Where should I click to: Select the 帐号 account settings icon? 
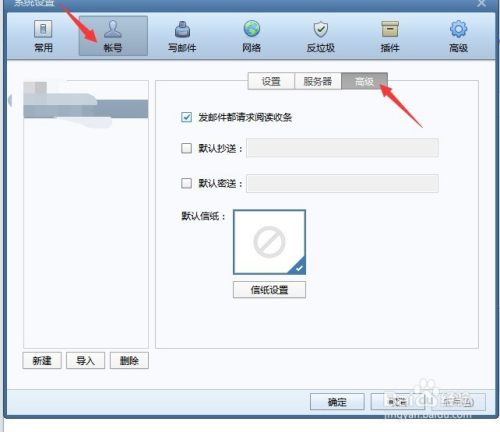click(x=113, y=29)
